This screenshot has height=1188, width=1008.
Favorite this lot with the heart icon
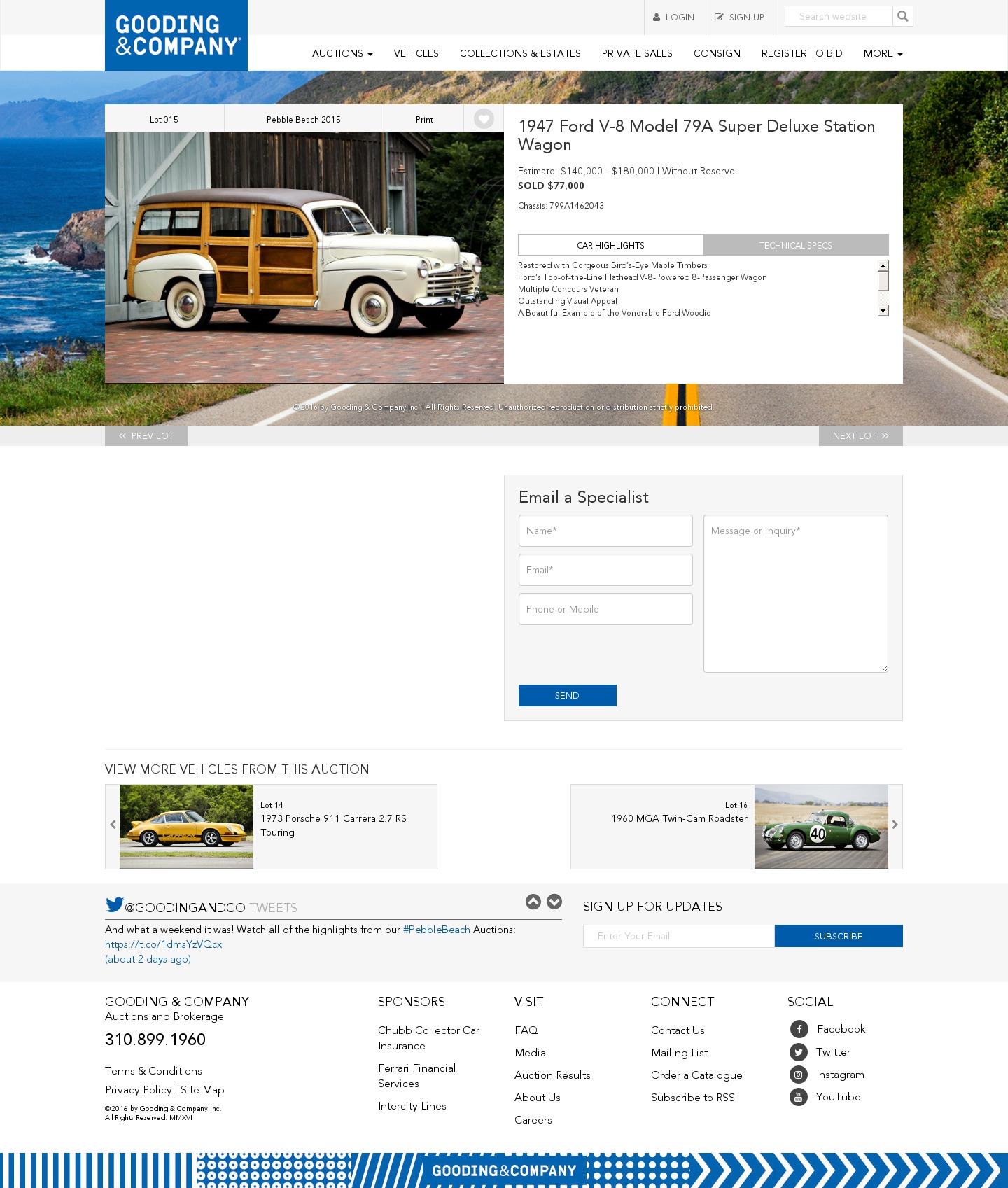pos(484,119)
